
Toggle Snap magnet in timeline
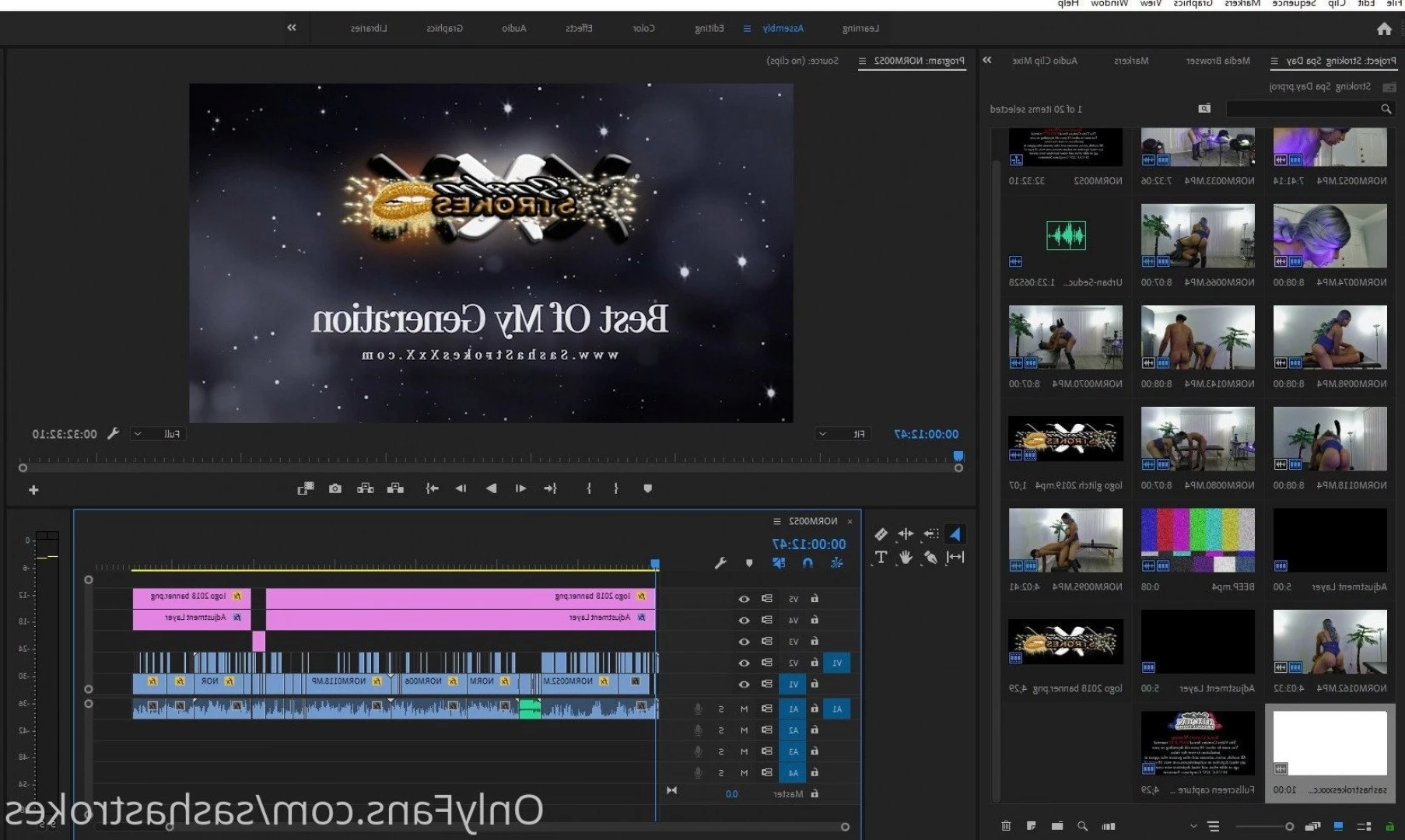point(808,563)
